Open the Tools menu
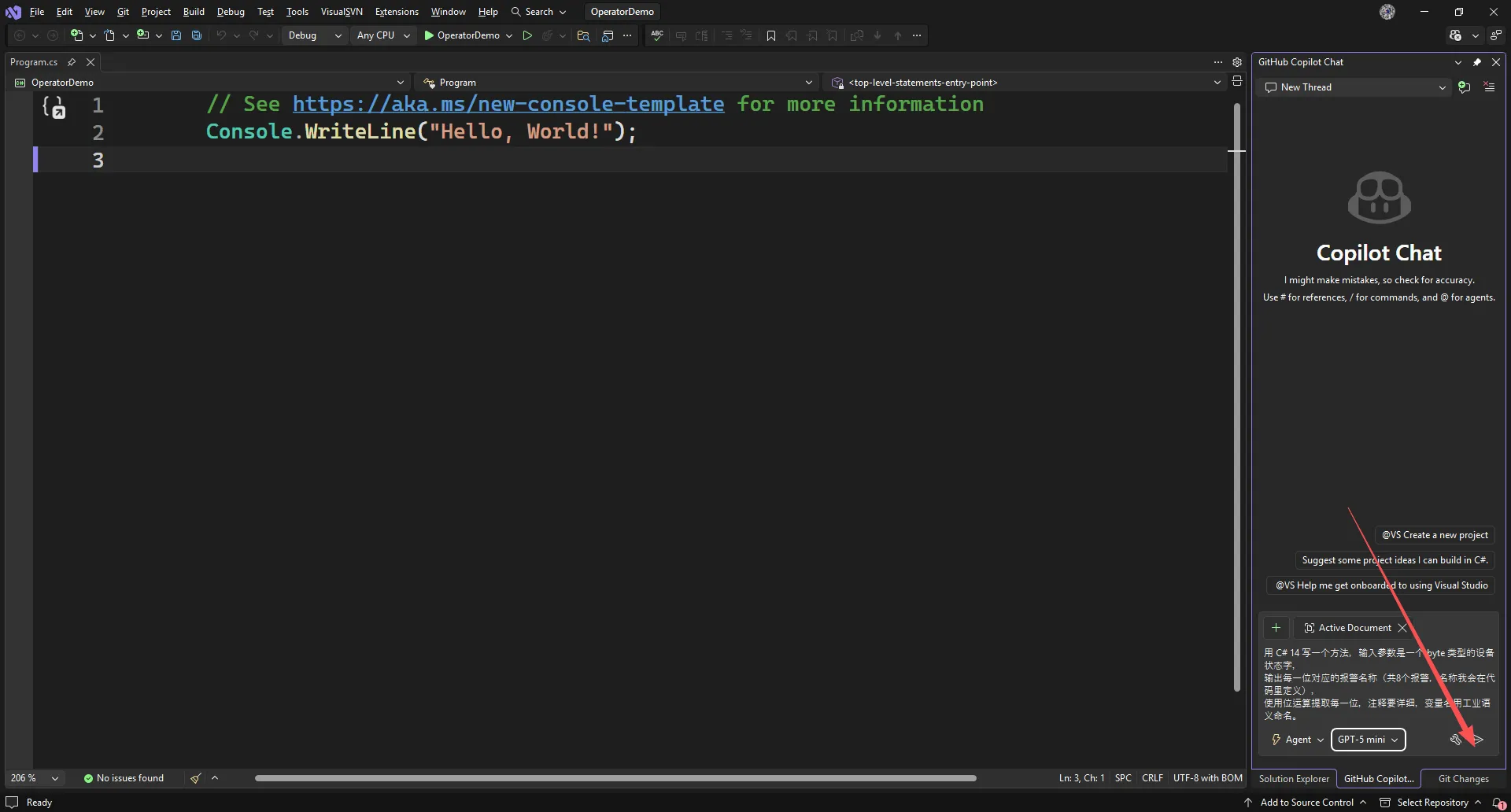 tap(297, 12)
